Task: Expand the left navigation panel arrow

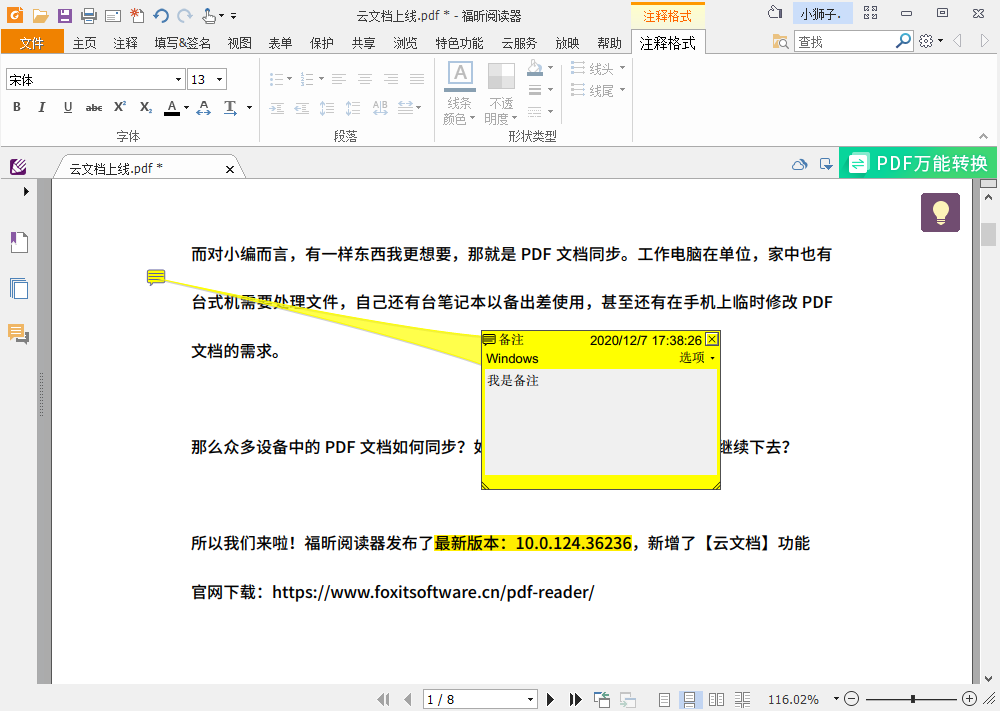Action: click(26, 191)
